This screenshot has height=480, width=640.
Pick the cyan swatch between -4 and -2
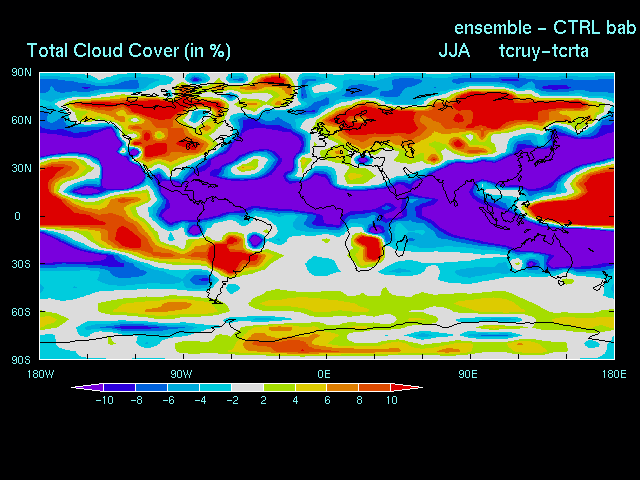[215, 387]
